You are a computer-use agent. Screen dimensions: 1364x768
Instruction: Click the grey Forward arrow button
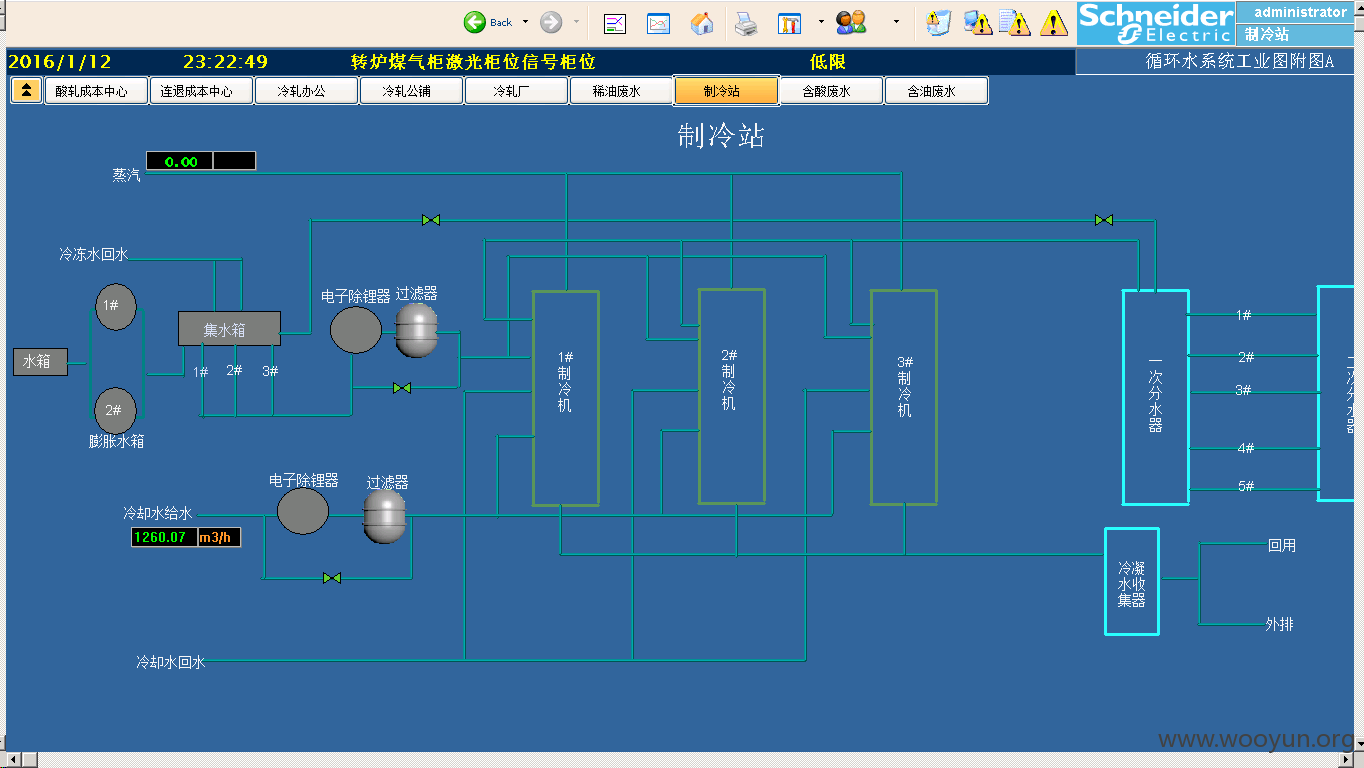550,22
